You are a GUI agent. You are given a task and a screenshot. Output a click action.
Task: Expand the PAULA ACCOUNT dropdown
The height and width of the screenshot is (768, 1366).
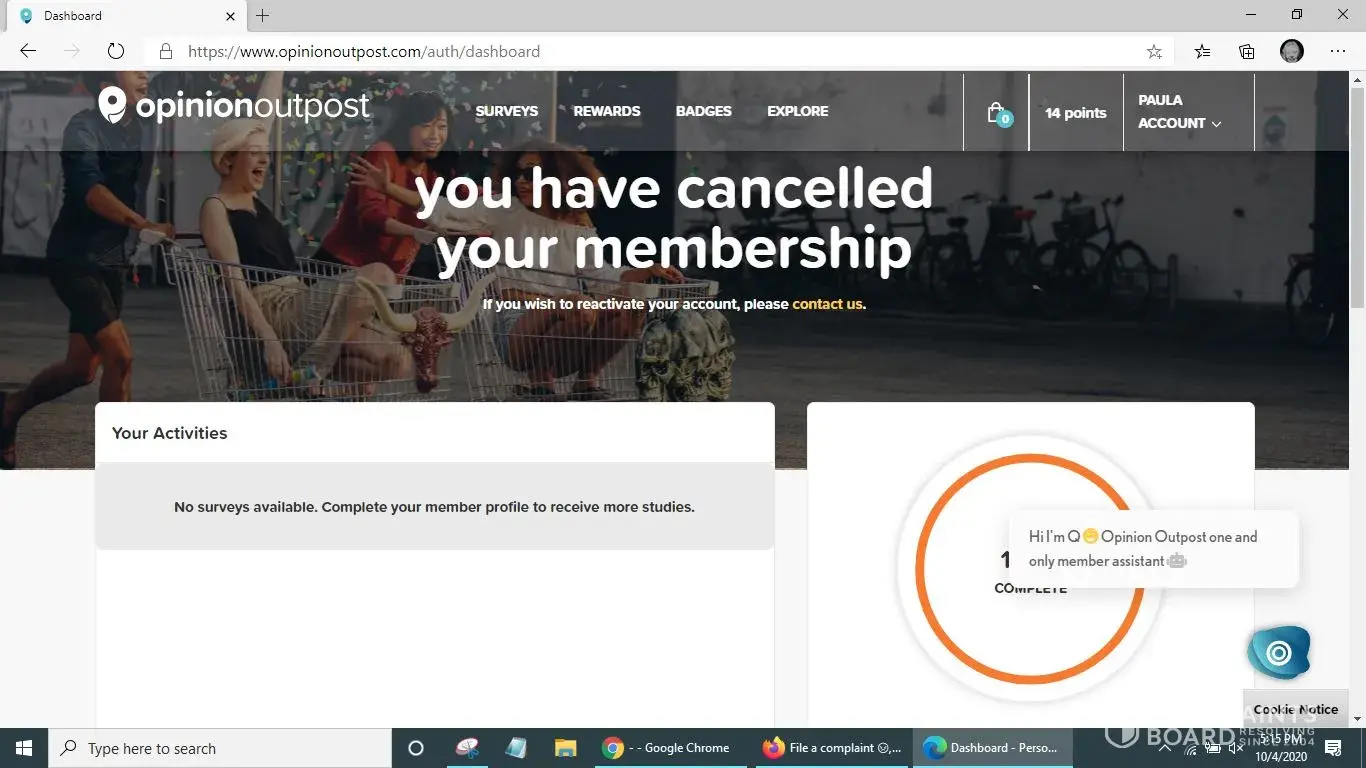point(1180,112)
